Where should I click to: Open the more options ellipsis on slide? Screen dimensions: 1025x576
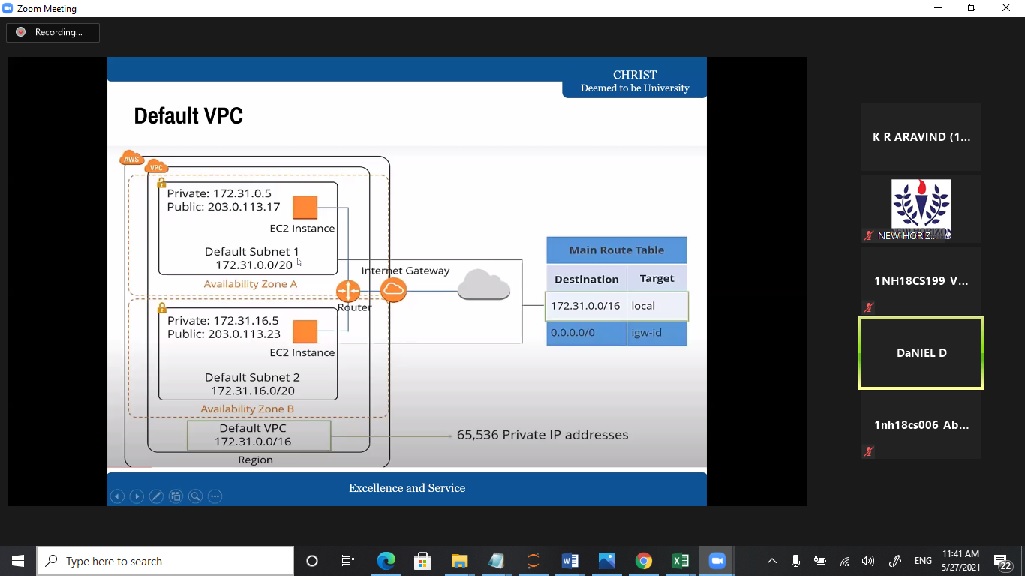214,496
